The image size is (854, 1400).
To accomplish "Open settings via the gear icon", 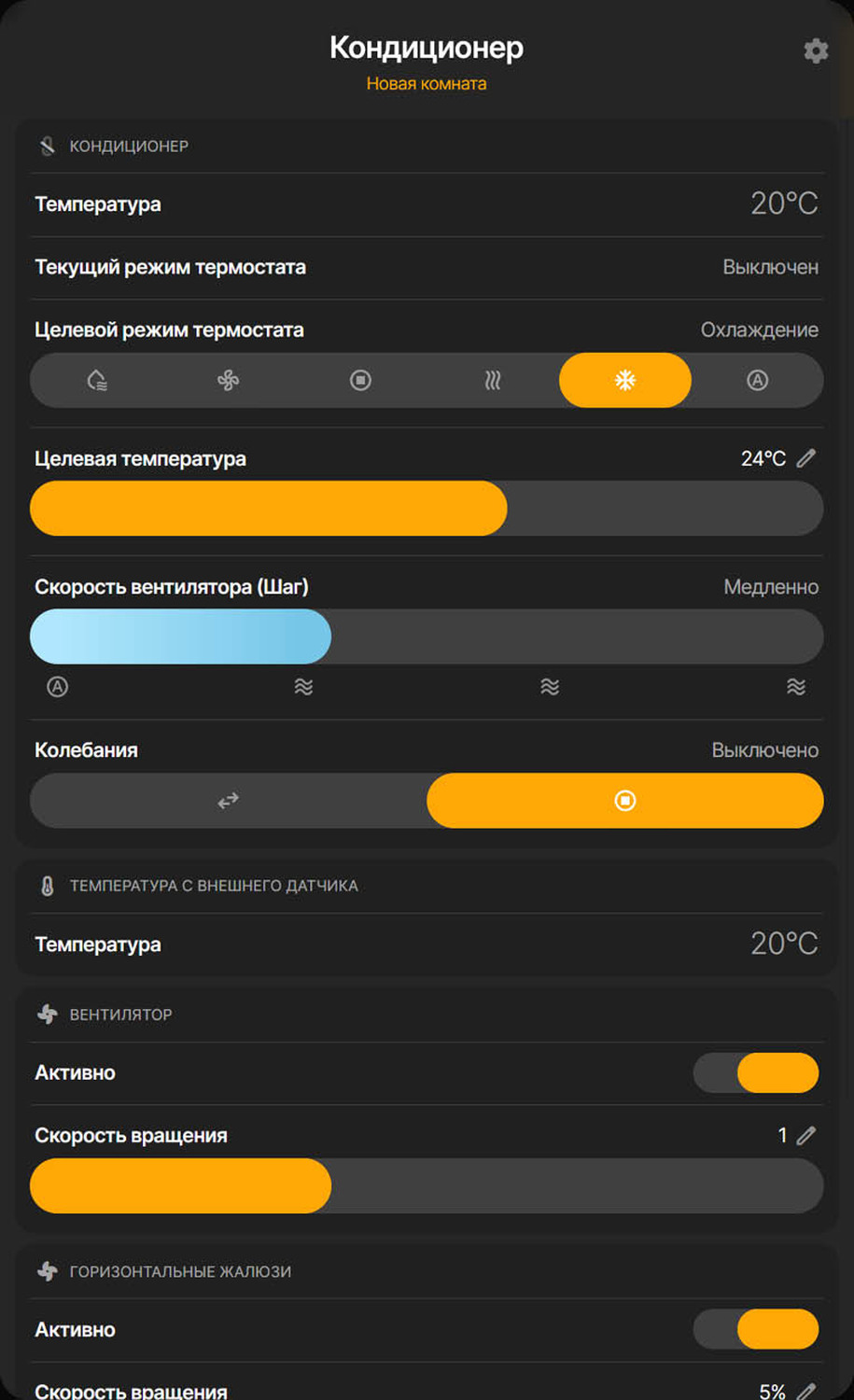I will (x=816, y=50).
